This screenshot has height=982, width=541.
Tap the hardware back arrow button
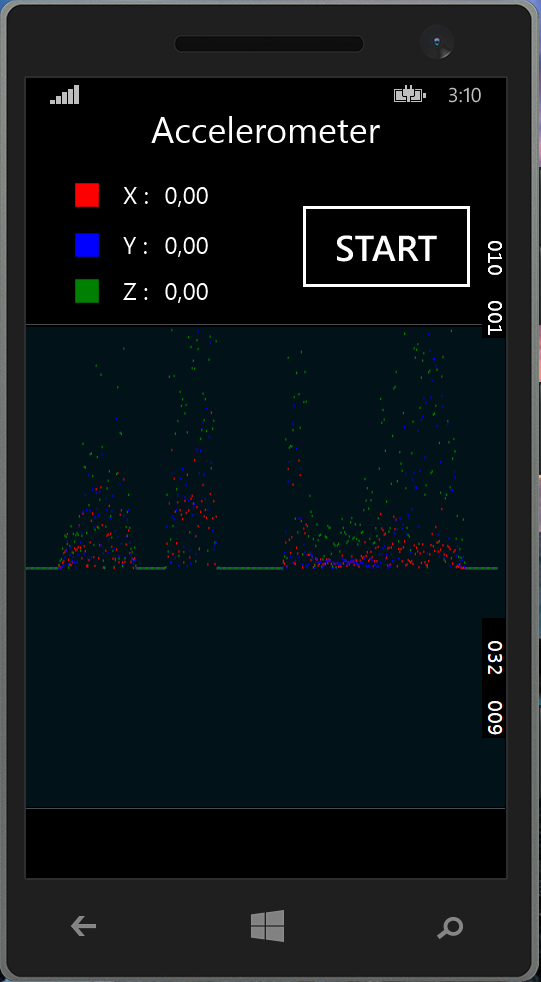pos(83,926)
